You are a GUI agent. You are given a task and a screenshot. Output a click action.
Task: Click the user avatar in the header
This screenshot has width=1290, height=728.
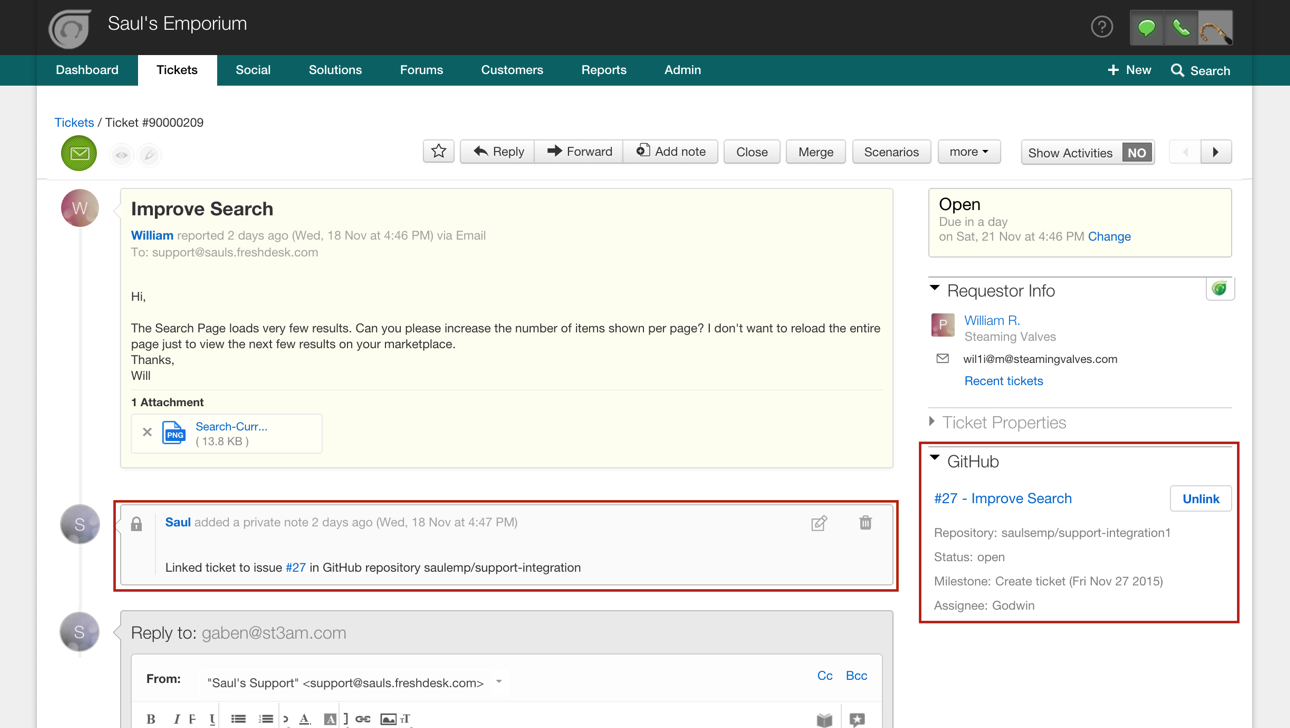pyautogui.click(x=1215, y=28)
